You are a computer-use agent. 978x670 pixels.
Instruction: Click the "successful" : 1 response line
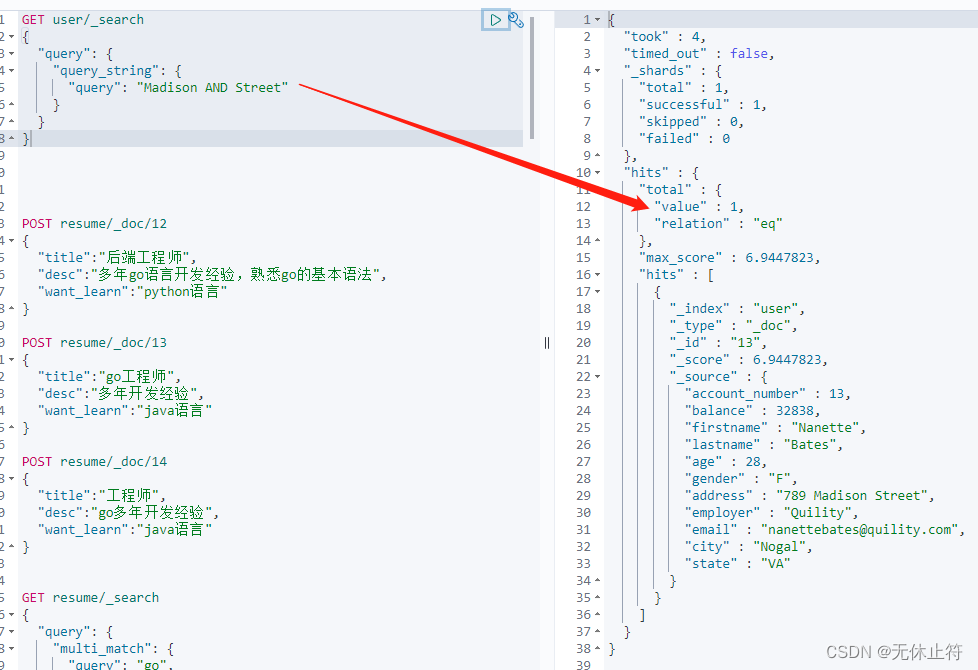coord(703,105)
